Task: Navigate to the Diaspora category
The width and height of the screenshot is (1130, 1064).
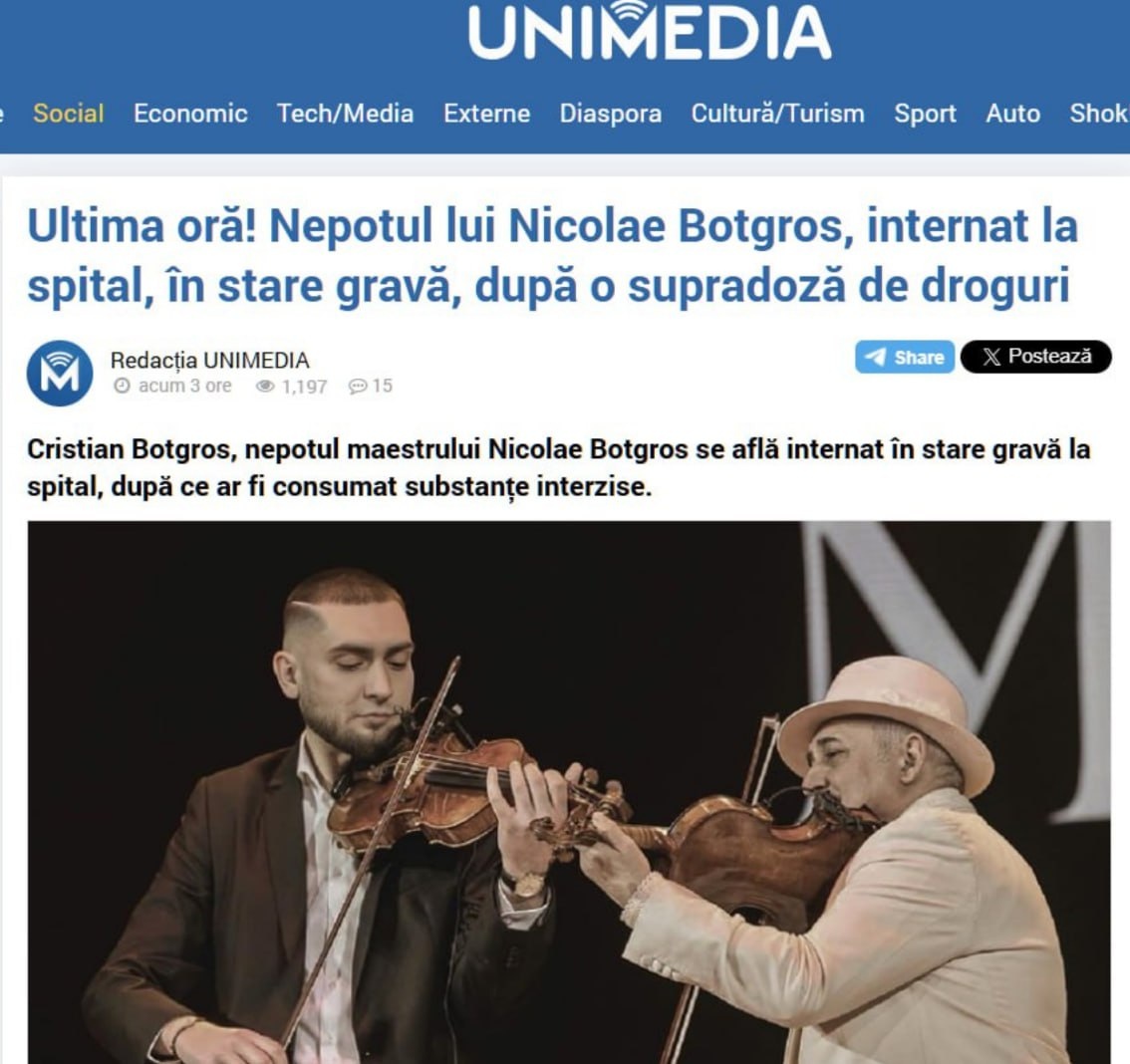Action: pos(611,114)
